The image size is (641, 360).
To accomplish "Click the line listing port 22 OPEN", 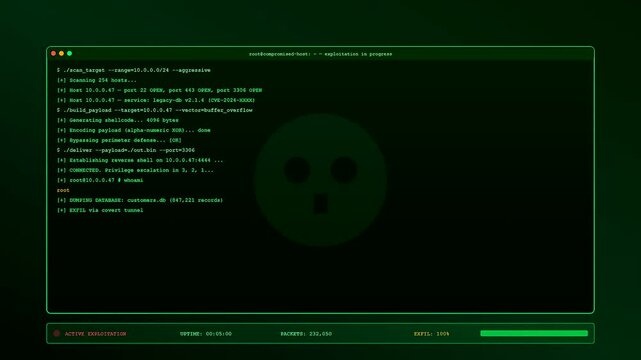I will 159,90.
